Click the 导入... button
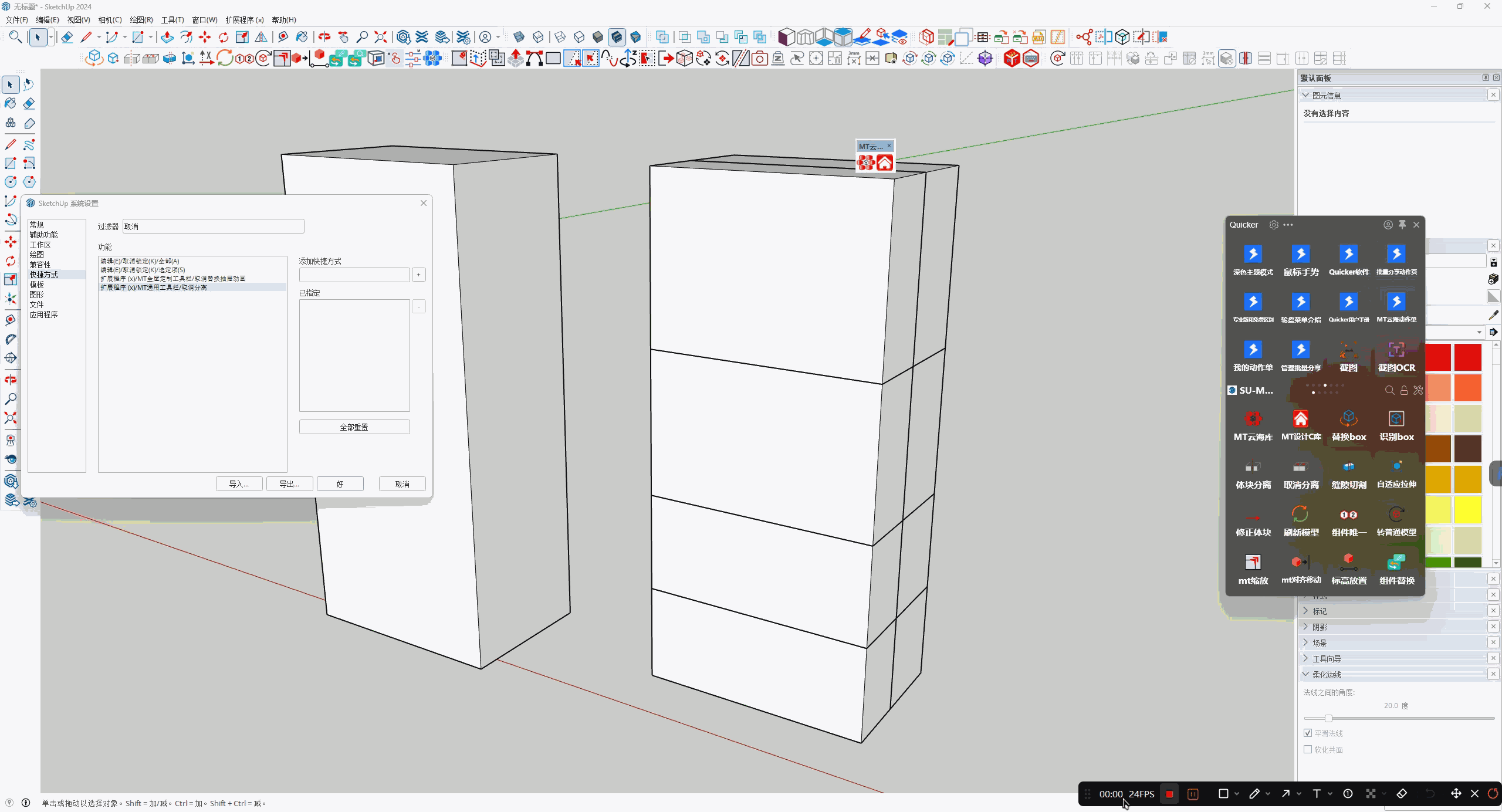Screen dimensions: 1502x812 239,484
